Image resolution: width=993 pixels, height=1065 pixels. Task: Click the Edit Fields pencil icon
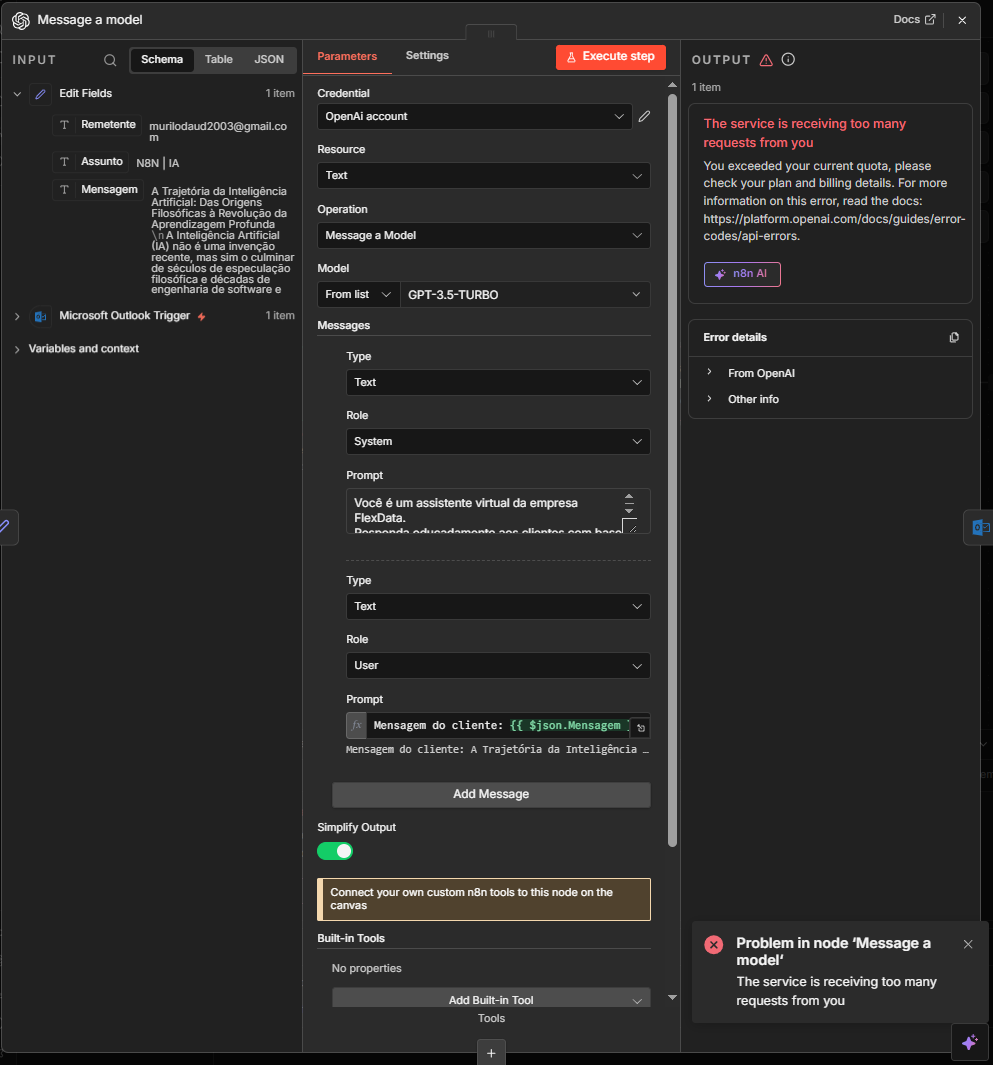coord(41,94)
